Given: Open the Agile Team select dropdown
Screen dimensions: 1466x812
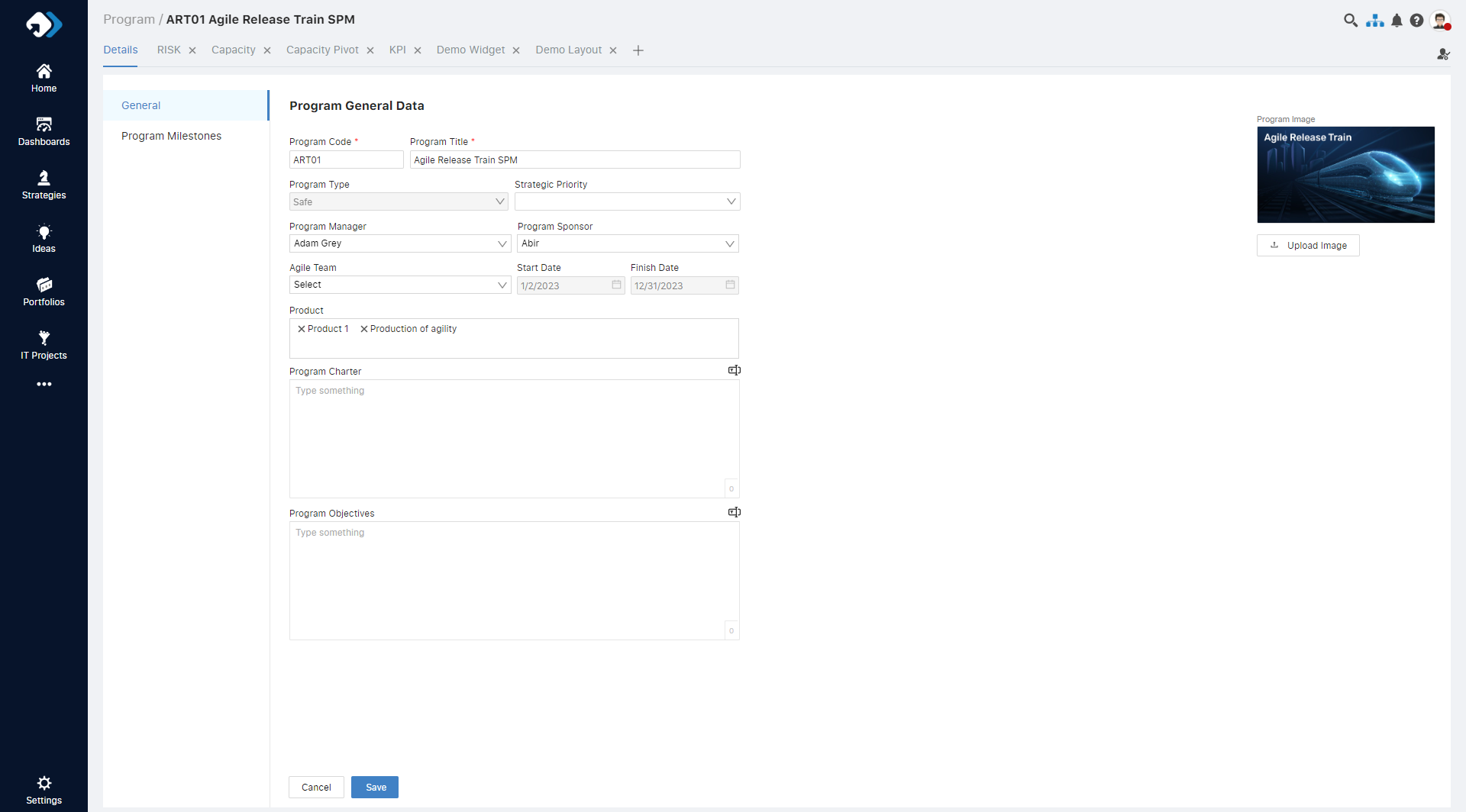Looking at the screenshot, I should click(x=502, y=285).
